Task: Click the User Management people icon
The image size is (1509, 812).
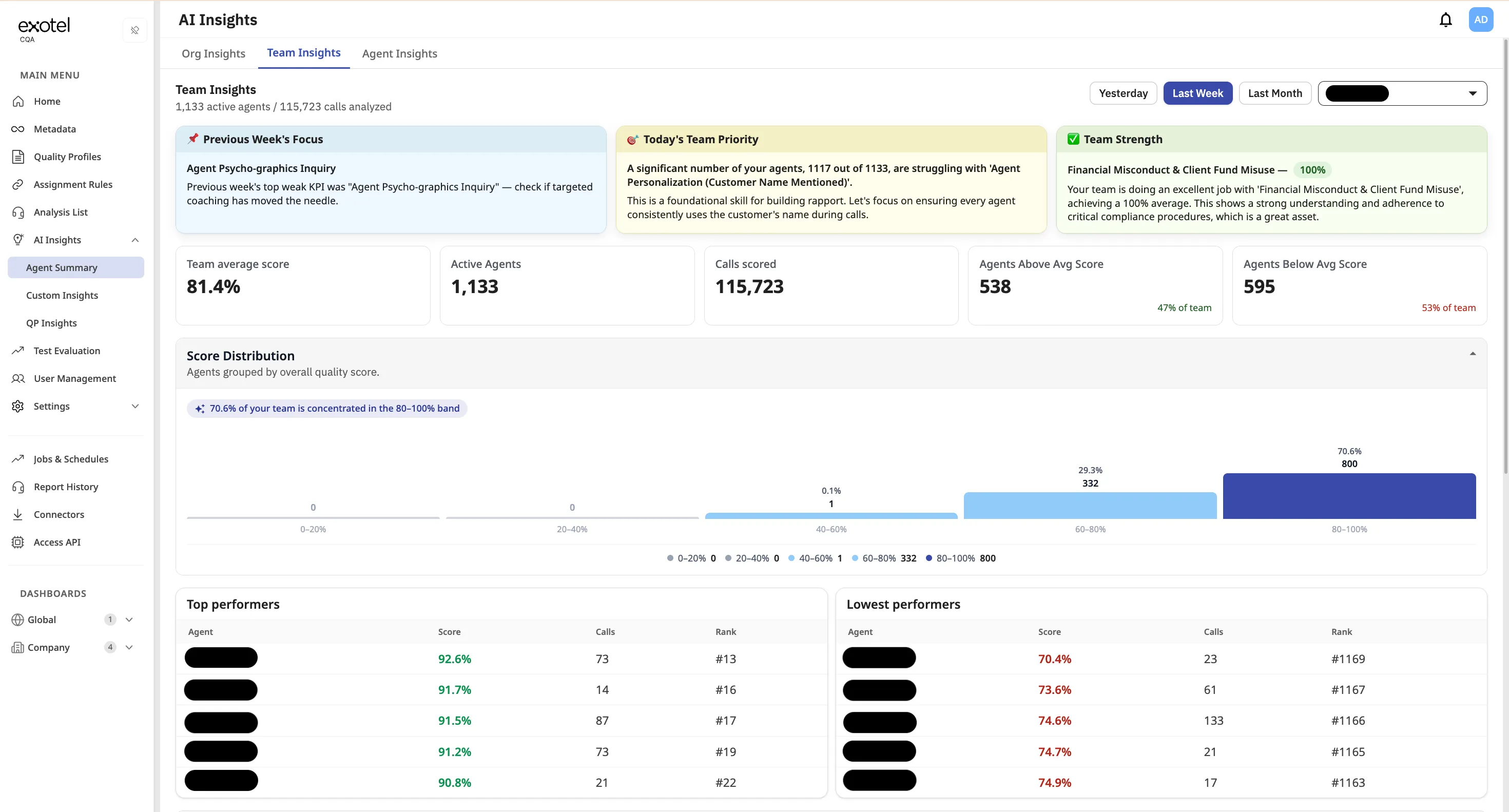Action: pyautogui.click(x=18, y=378)
